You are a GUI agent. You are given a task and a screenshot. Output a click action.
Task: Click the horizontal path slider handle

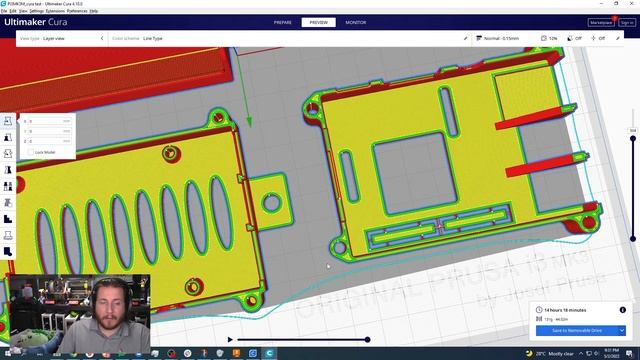(x=367, y=340)
